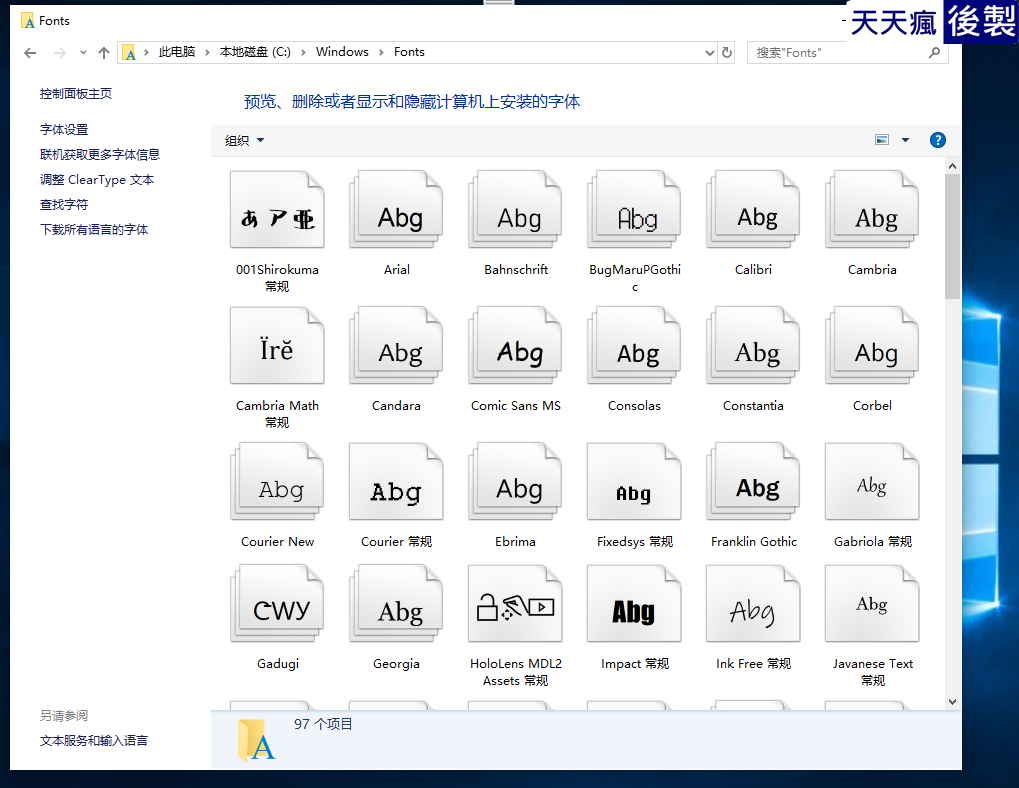
Task: Click the search magnifier icon
Action: tap(934, 52)
